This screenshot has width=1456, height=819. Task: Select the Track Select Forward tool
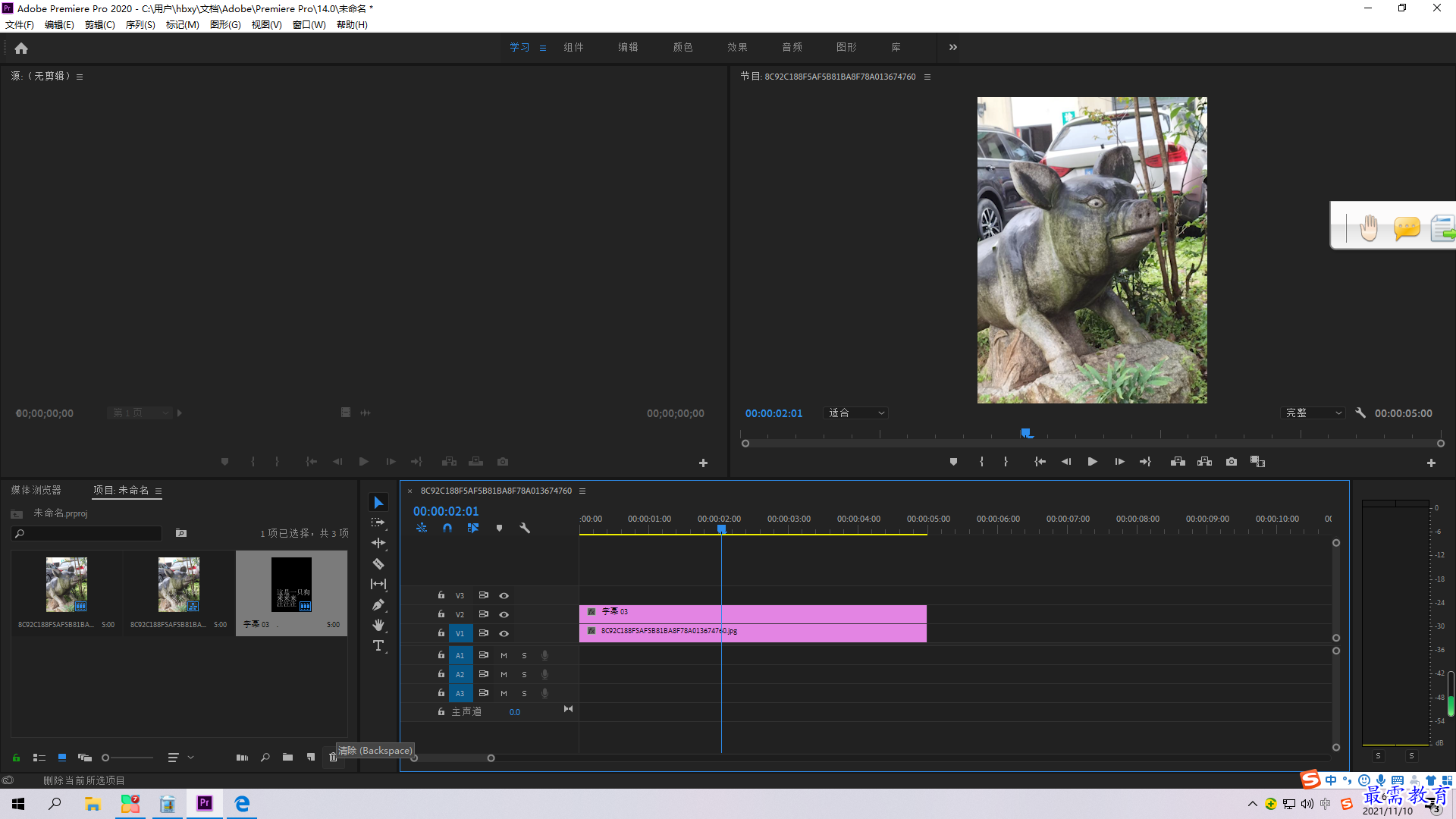[378, 522]
